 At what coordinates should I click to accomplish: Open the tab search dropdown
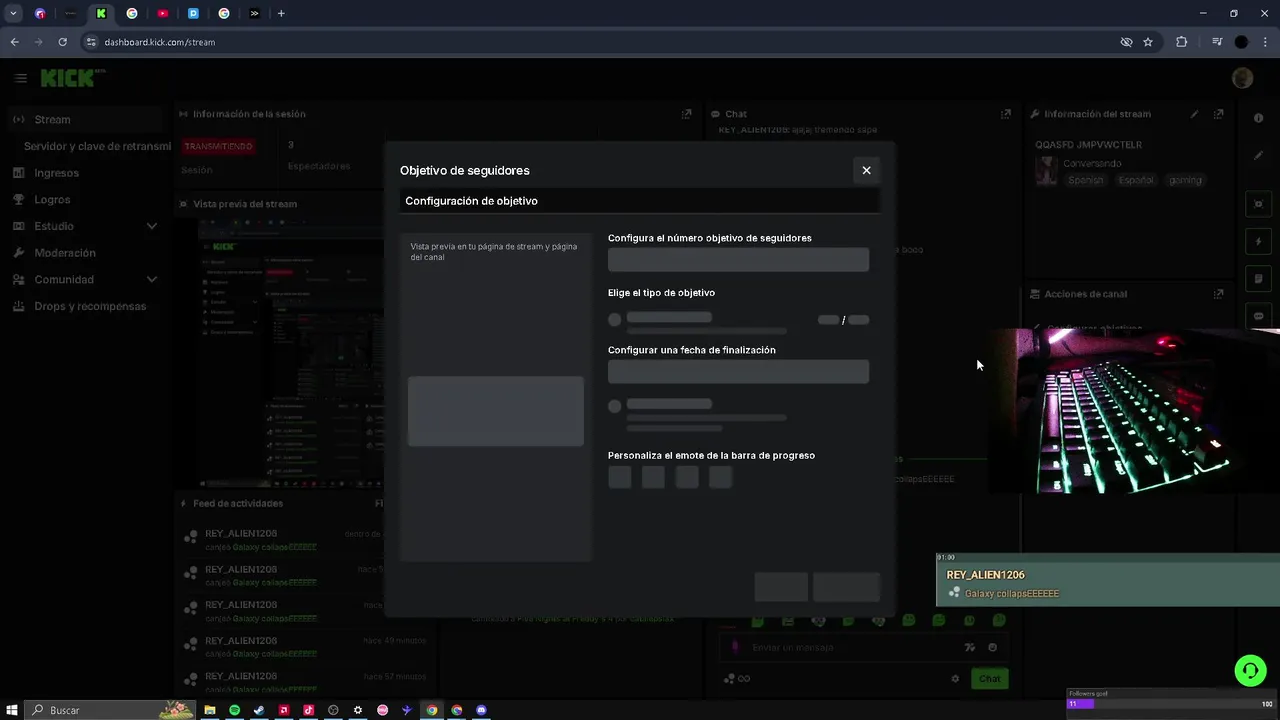(x=13, y=13)
